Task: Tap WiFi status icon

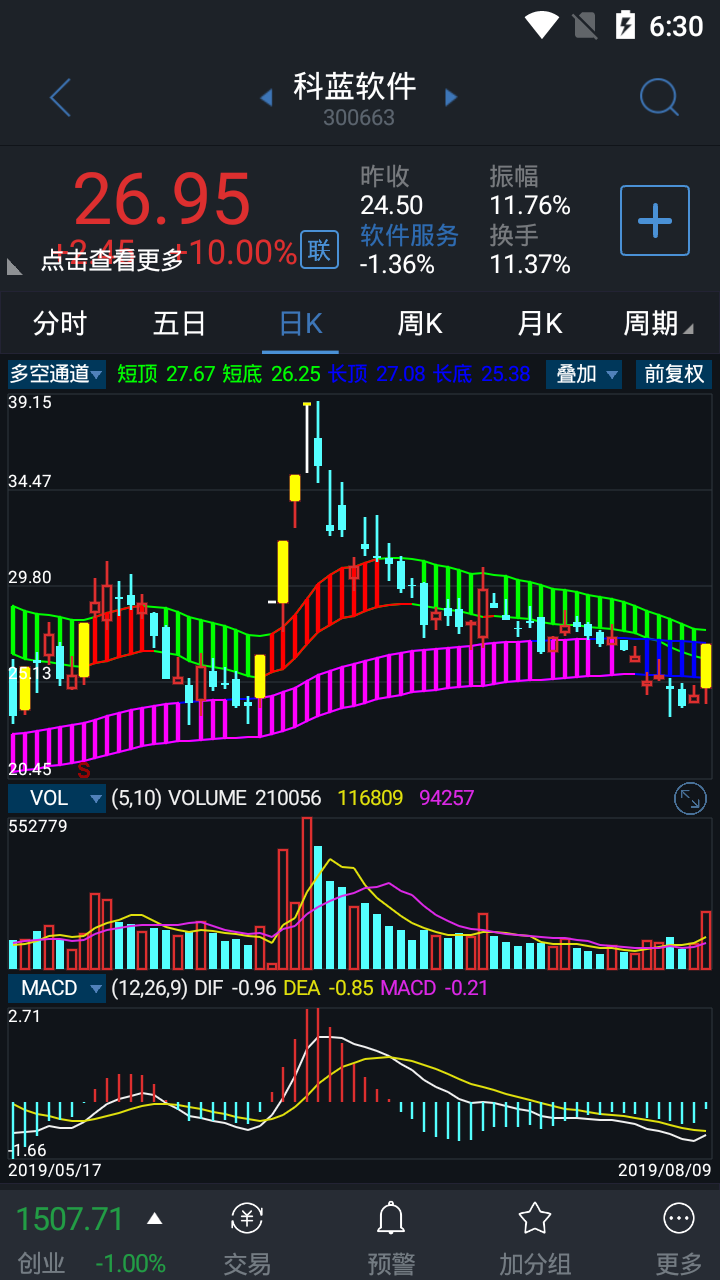Action: (541, 25)
